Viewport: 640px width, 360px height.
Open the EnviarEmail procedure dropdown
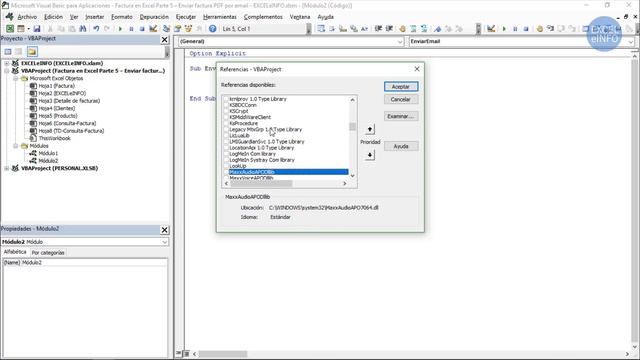[x=630, y=42]
